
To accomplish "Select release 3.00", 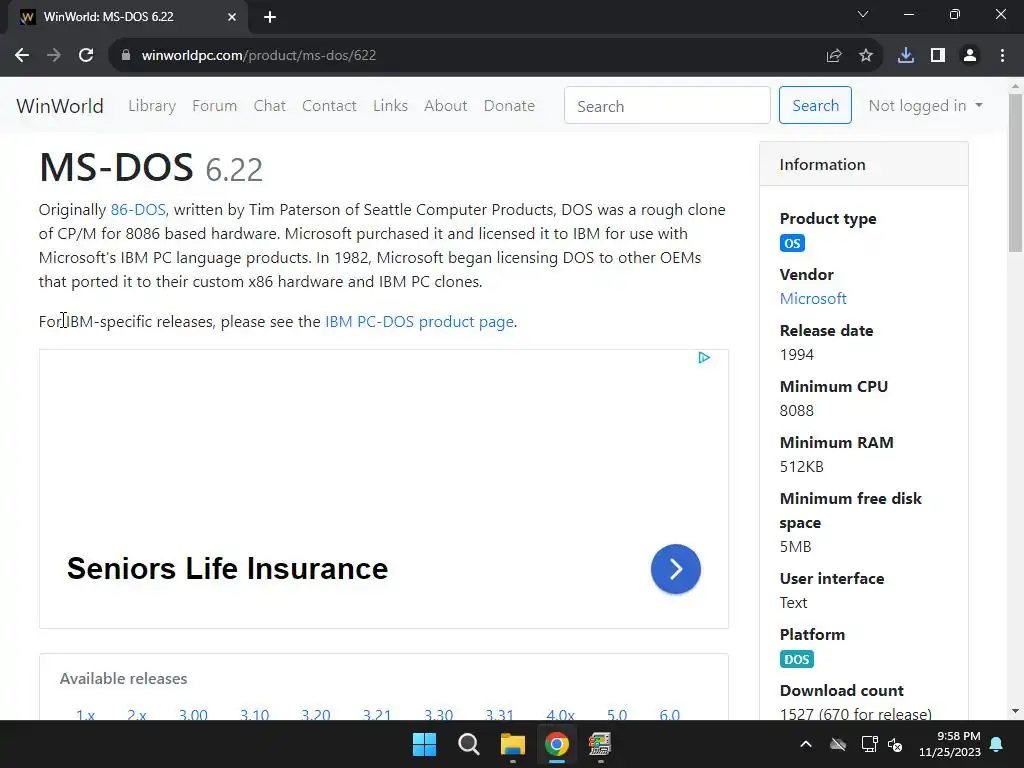I will coord(193,715).
